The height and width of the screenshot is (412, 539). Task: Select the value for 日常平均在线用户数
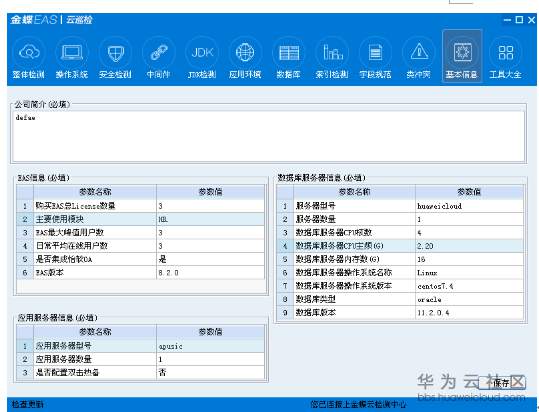click(x=210, y=246)
